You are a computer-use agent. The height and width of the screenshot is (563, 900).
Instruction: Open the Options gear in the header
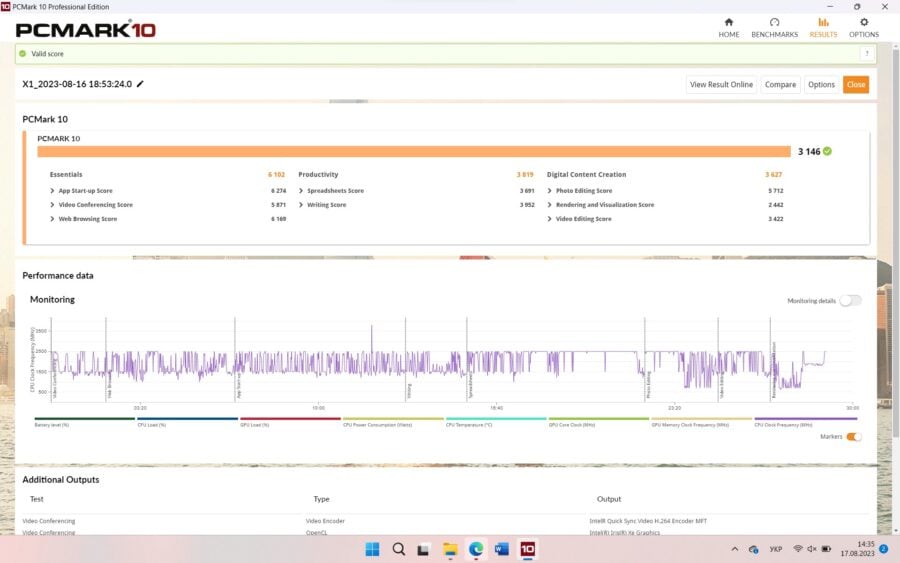pyautogui.click(x=864, y=28)
